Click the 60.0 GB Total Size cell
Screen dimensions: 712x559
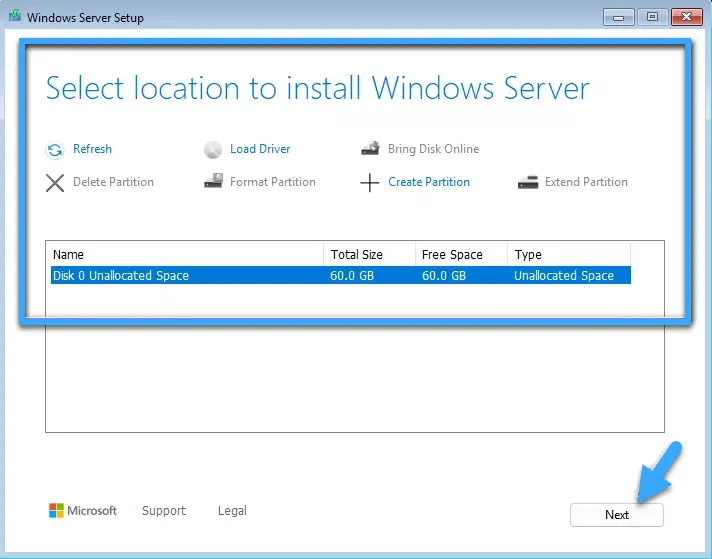pos(352,276)
